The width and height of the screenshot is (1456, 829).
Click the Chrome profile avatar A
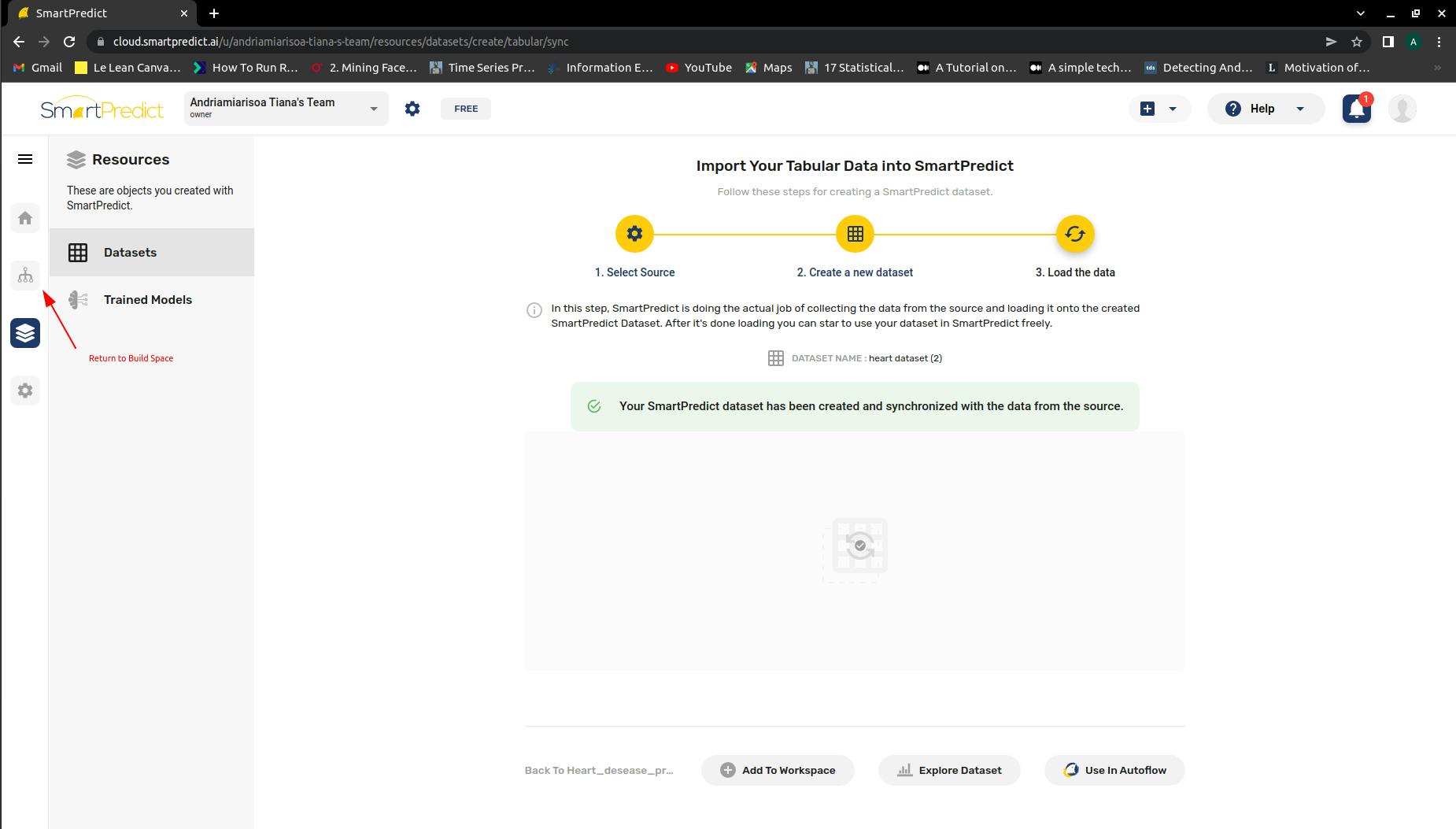click(1414, 42)
